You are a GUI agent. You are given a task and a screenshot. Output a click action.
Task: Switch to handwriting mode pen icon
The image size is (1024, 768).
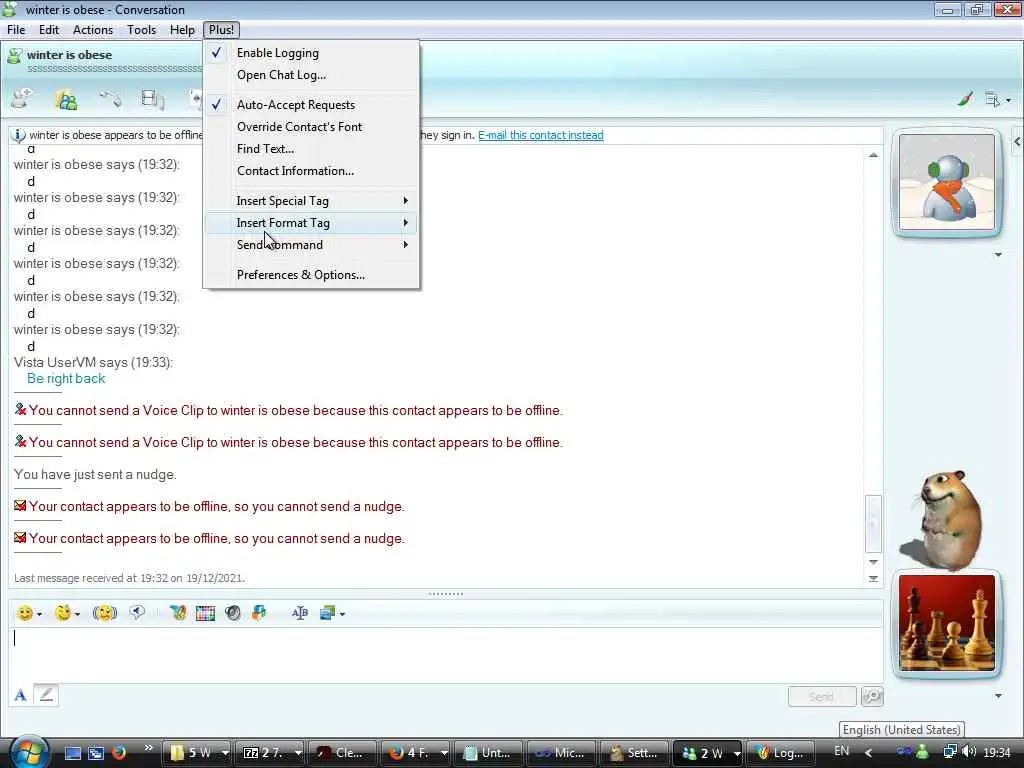pyautogui.click(x=46, y=695)
